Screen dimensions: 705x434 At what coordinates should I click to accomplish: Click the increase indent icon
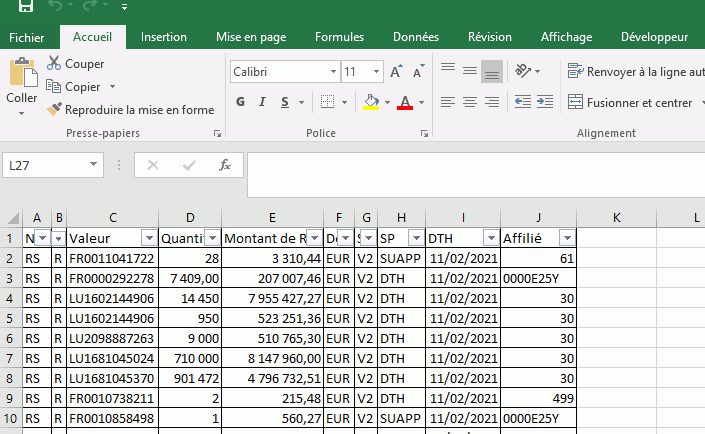[x=545, y=103]
